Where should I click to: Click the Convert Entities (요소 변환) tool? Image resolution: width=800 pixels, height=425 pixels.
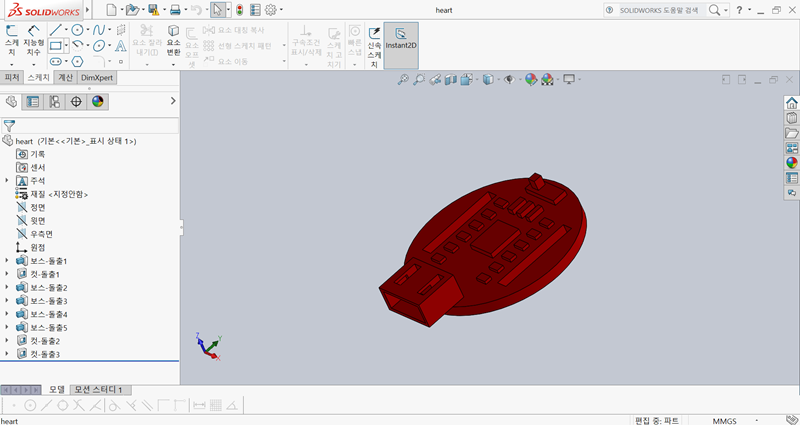point(173,40)
